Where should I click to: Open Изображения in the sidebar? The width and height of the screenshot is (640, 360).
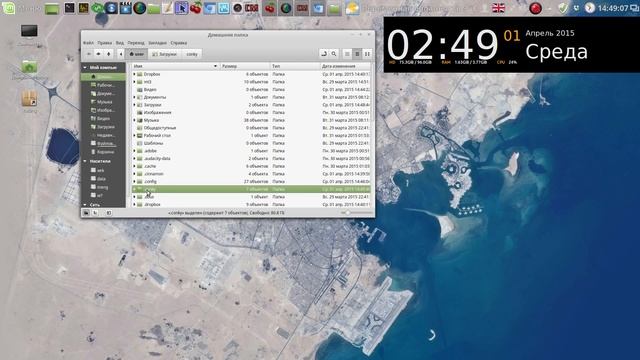pyautogui.click(x=103, y=110)
